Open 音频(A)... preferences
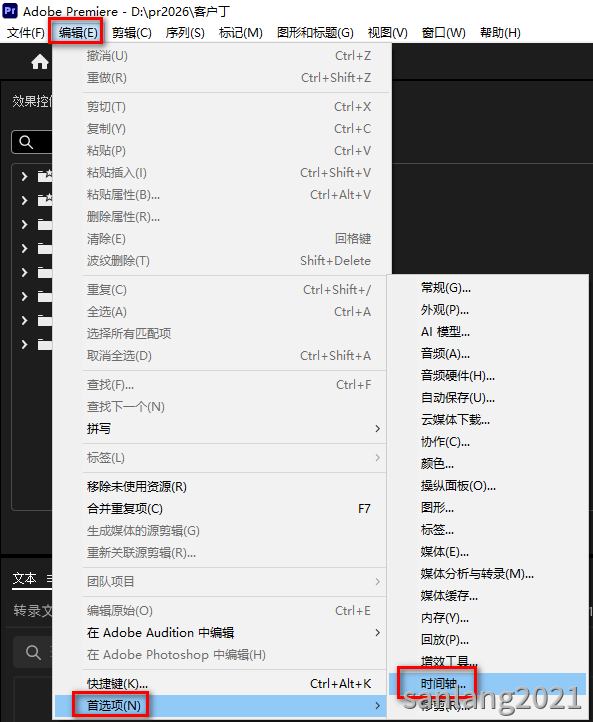The width and height of the screenshot is (593, 722). pyautogui.click(x=488, y=354)
